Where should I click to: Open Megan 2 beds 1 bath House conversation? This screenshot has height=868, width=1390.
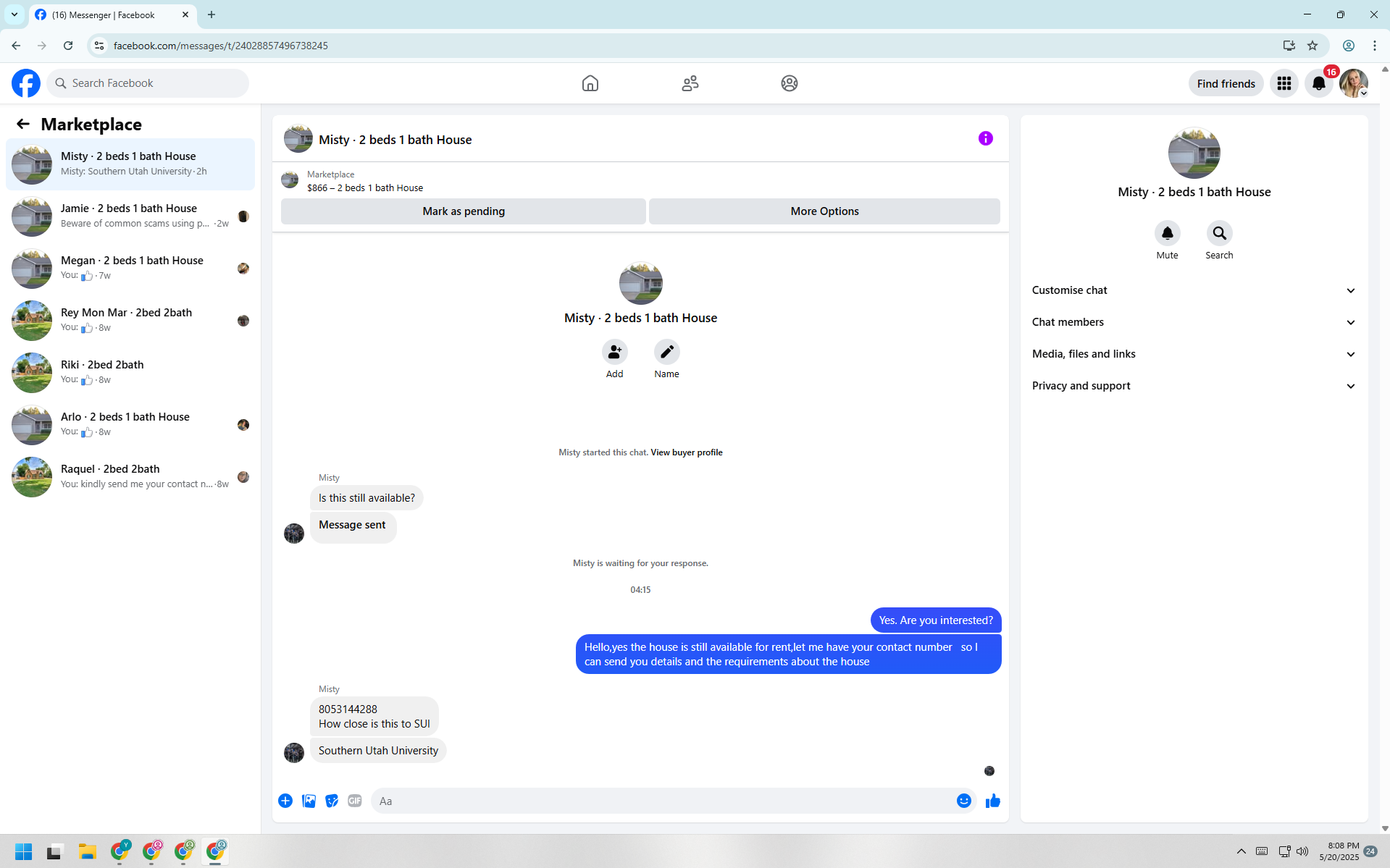(130, 269)
